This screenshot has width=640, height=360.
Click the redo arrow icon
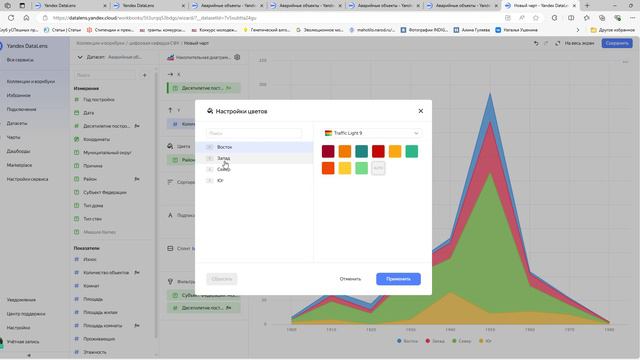[546, 43]
